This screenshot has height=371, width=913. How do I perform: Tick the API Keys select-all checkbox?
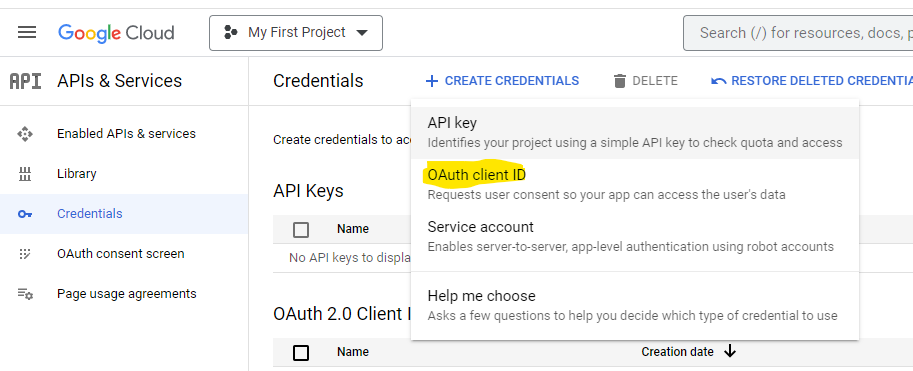pos(301,229)
